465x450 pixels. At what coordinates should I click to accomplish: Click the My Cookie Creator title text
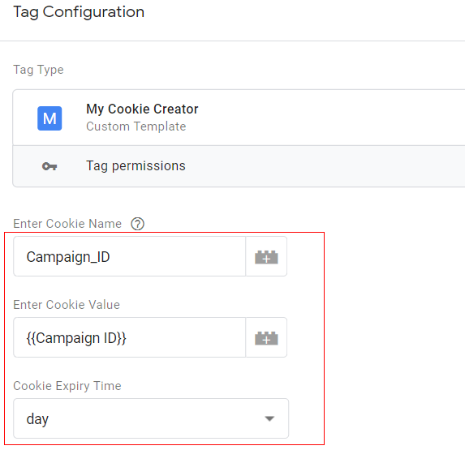tap(142, 109)
